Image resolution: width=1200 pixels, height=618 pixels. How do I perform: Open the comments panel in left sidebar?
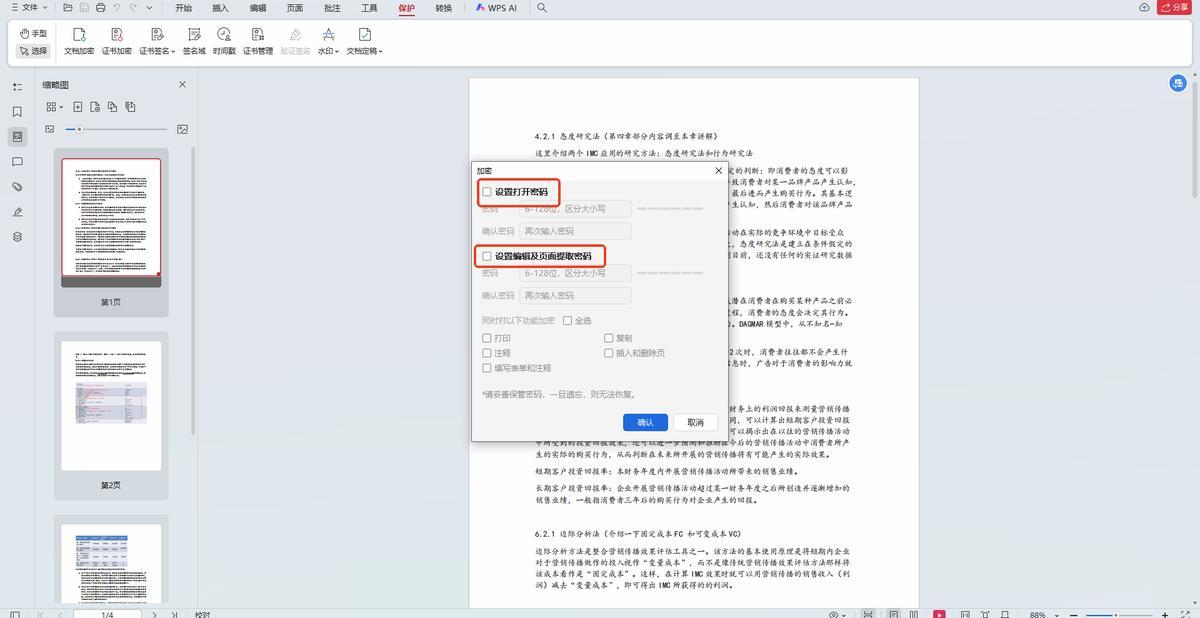17,162
